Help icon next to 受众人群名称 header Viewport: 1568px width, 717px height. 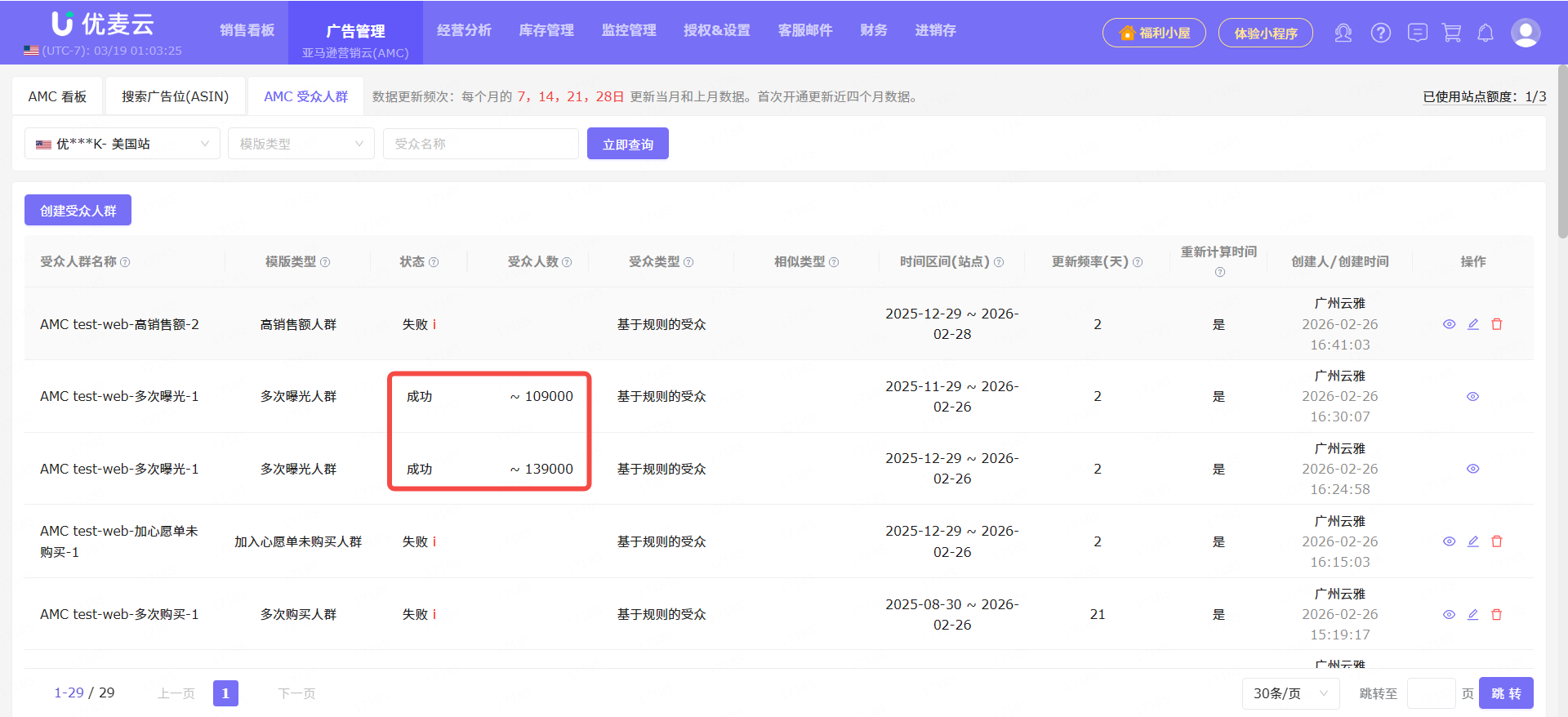point(125,262)
